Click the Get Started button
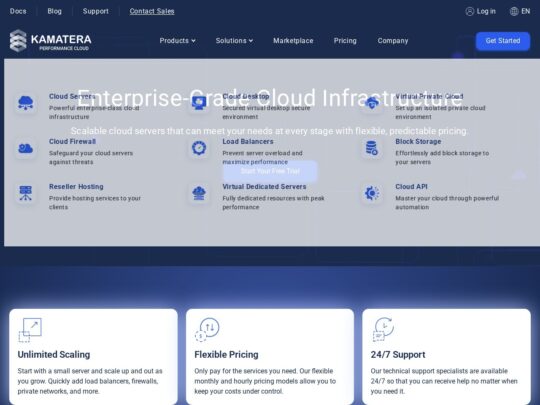 pos(503,41)
